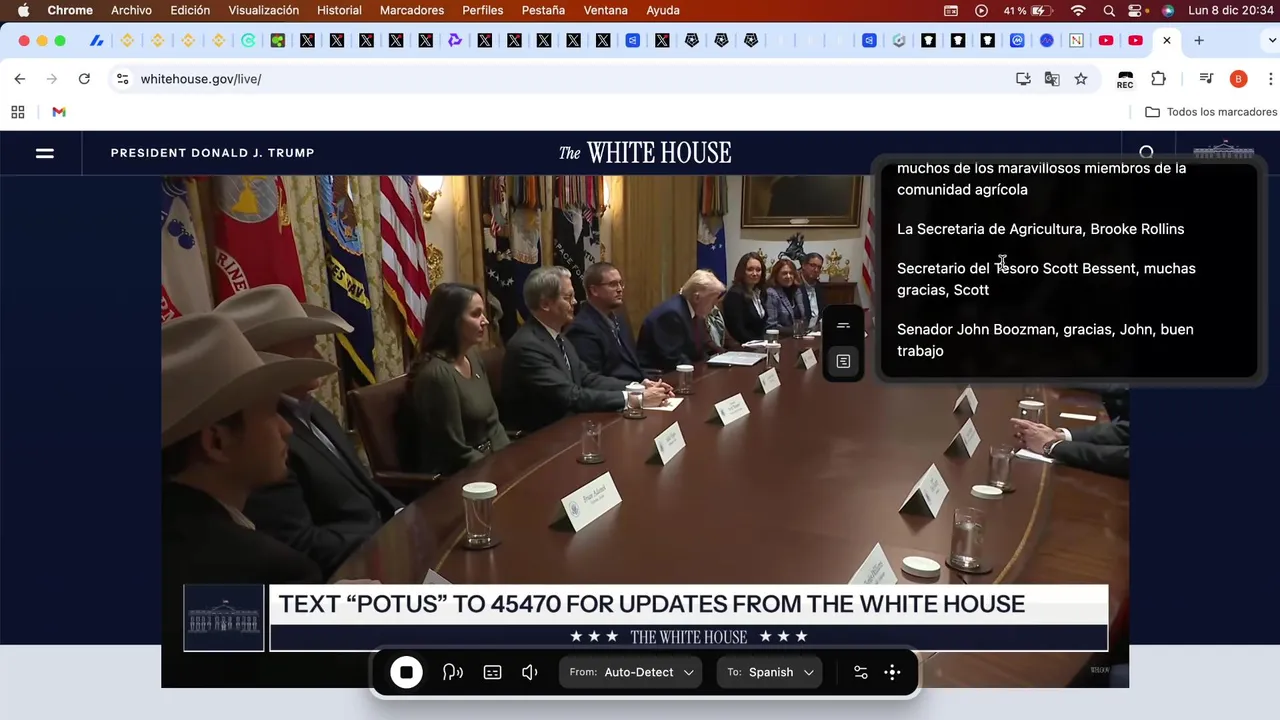The height and width of the screenshot is (720, 1280).
Task: Open the Historial menu
Action: point(339,10)
